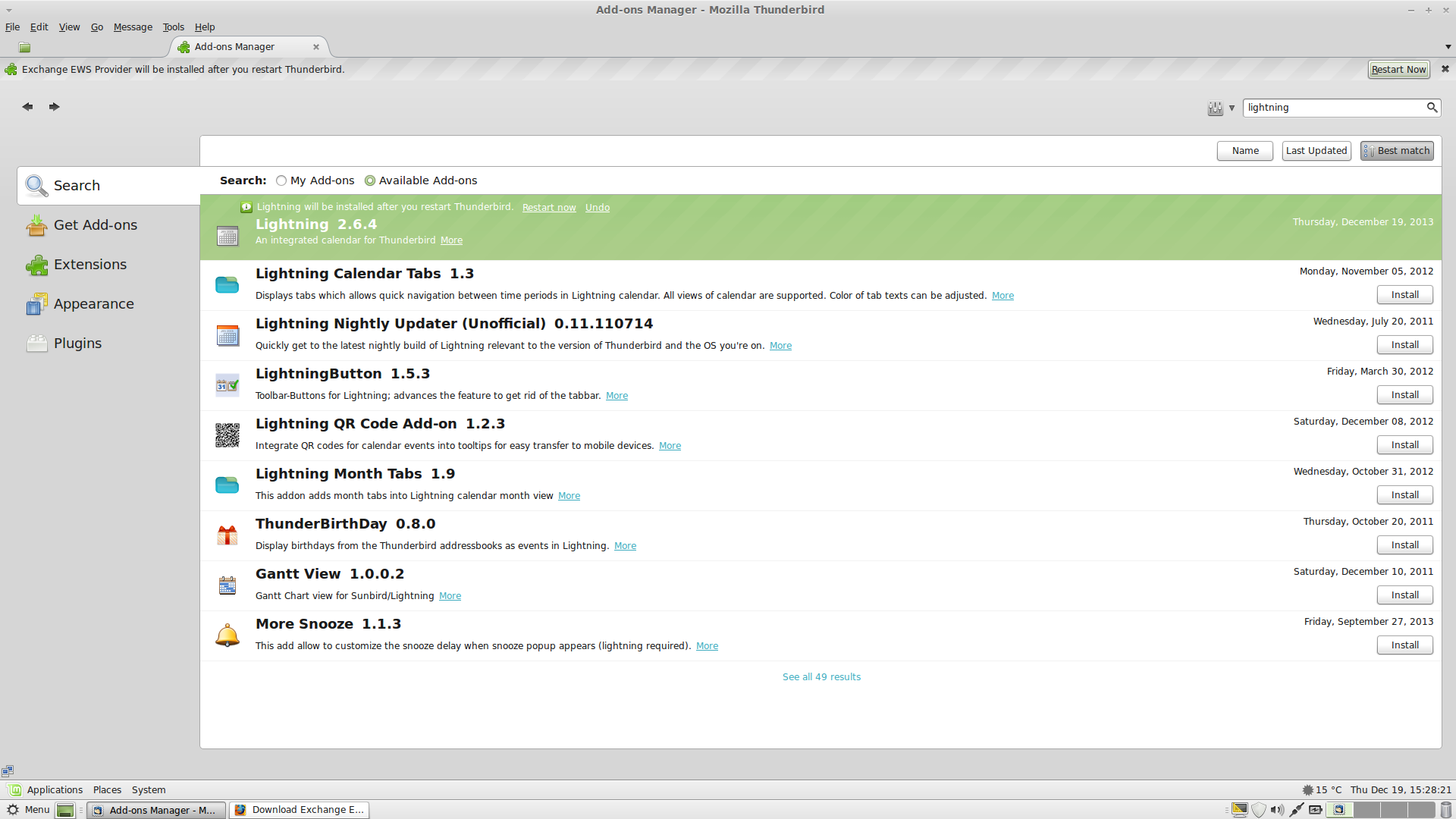
Task: Open the Message menu
Action: 133,27
